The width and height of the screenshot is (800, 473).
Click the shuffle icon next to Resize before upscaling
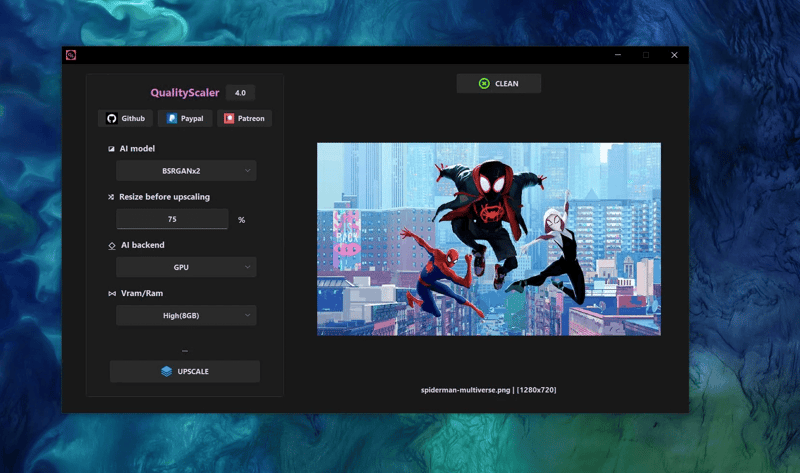click(x=111, y=197)
